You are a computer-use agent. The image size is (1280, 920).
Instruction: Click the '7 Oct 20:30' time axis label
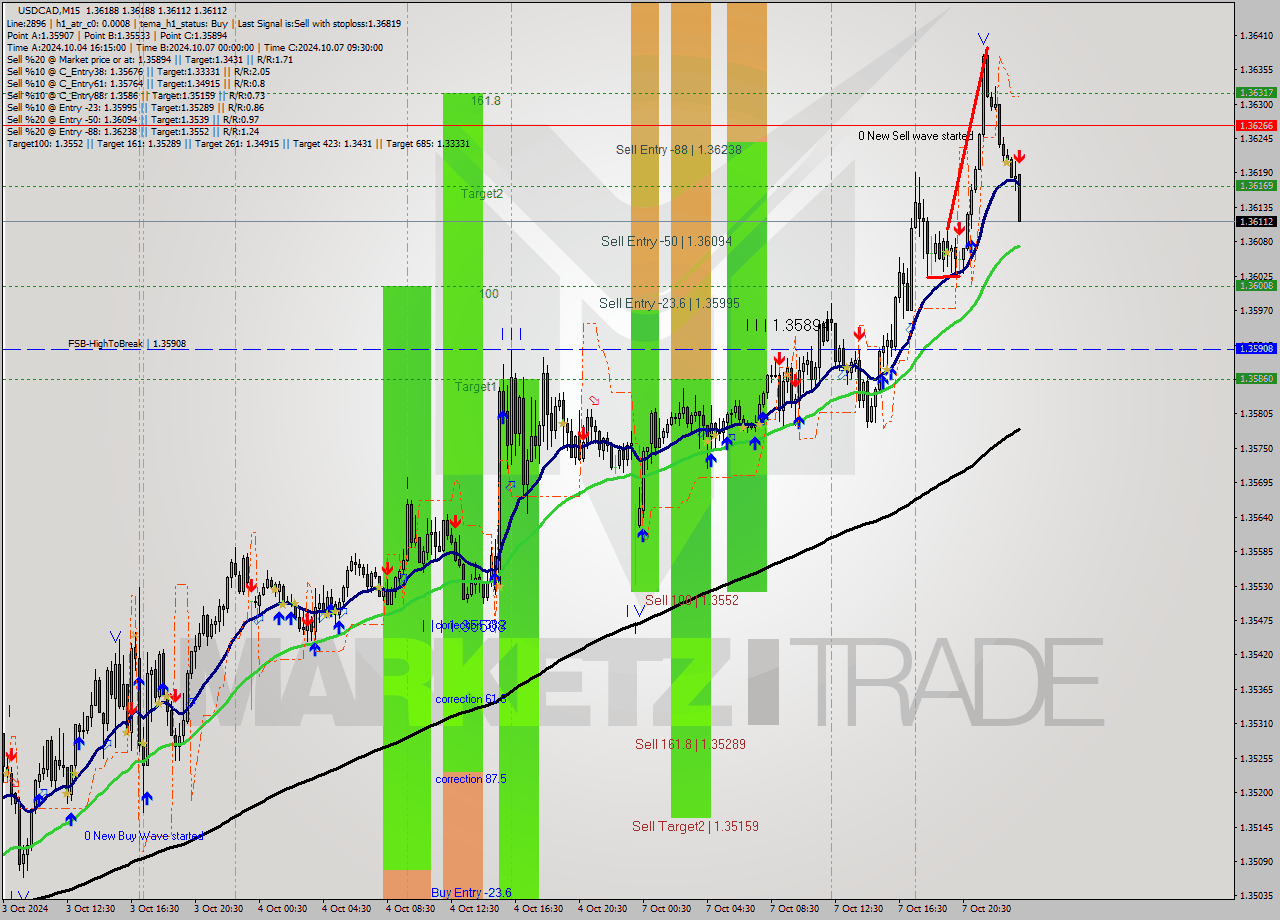click(x=986, y=909)
